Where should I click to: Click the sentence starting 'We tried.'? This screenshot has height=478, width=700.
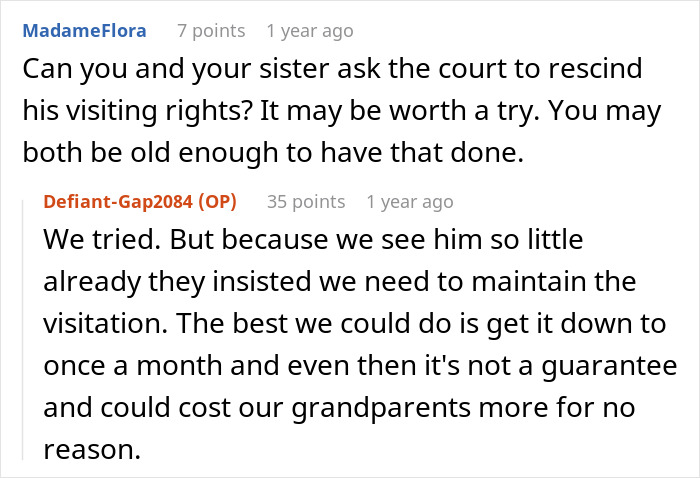click(x=102, y=240)
